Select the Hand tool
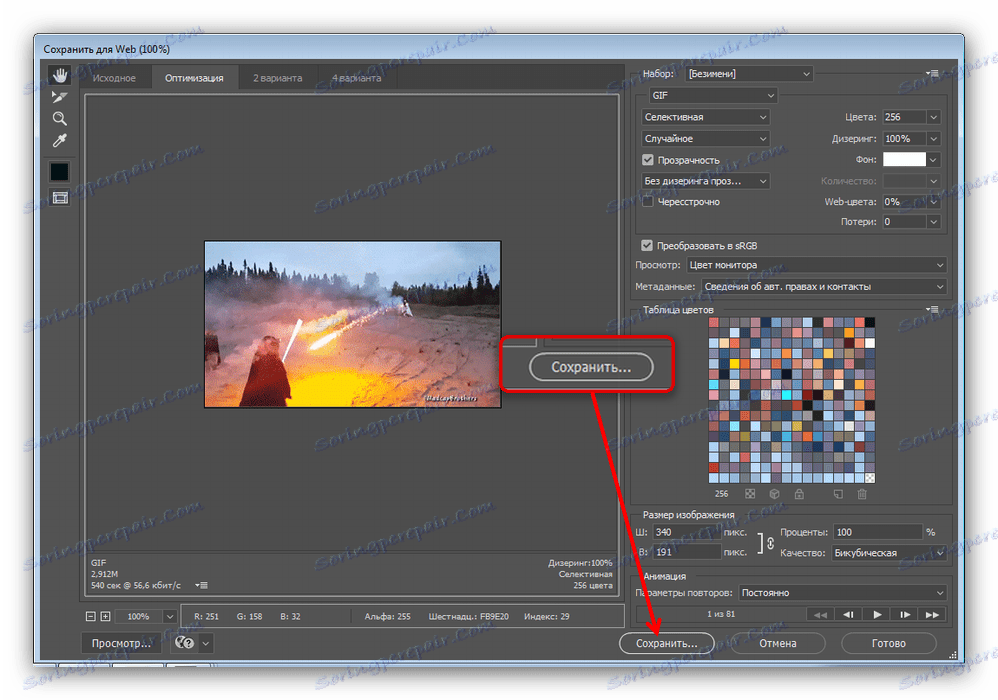The width and height of the screenshot is (998, 700). (x=59, y=75)
